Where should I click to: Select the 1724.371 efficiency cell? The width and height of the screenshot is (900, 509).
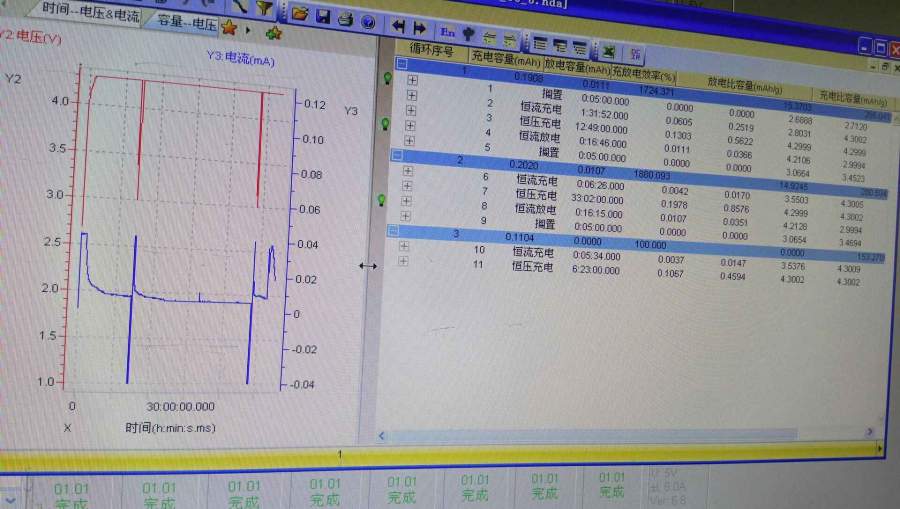(657, 91)
